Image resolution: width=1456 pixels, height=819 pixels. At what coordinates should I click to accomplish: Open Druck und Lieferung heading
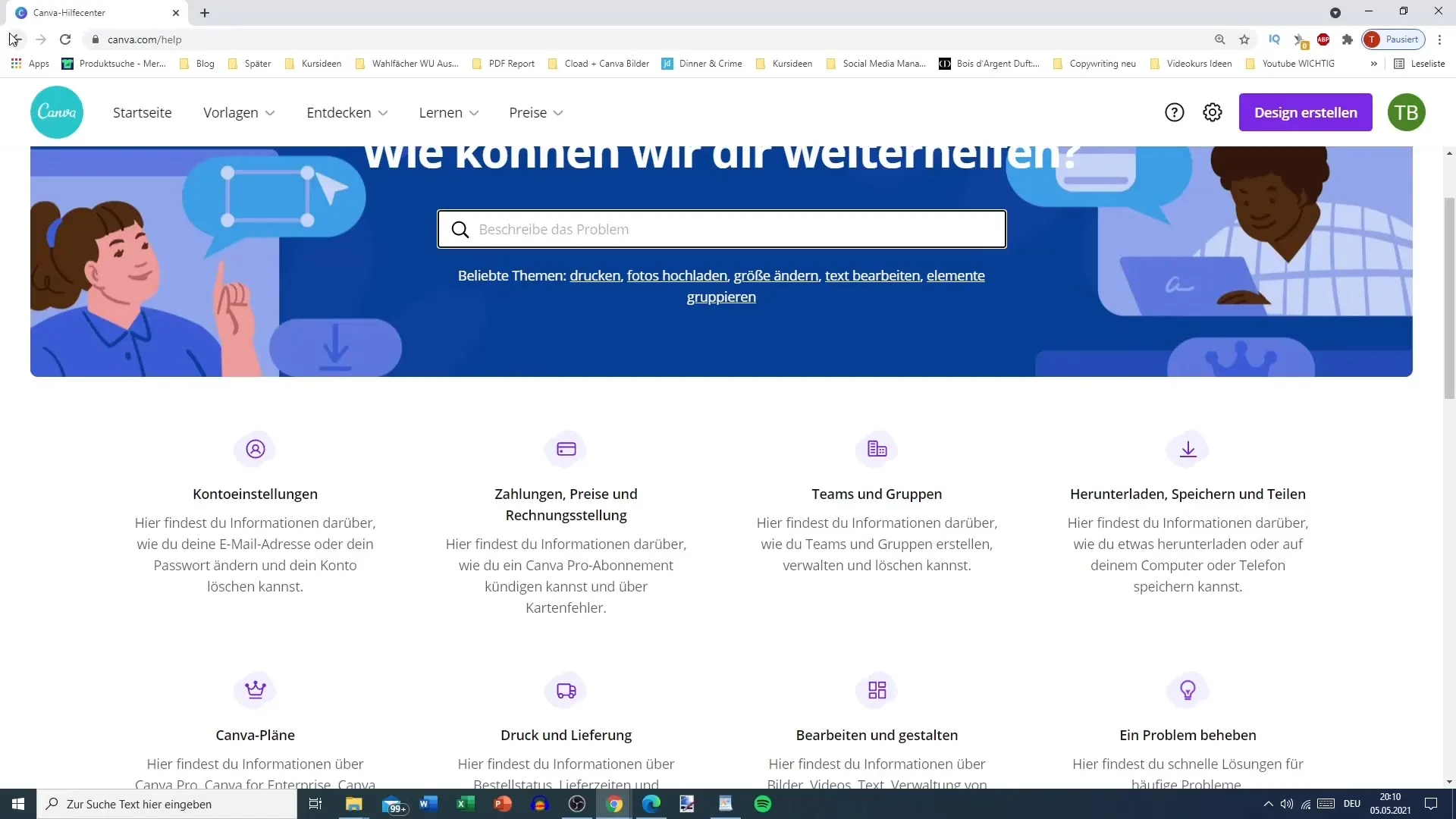click(x=566, y=735)
